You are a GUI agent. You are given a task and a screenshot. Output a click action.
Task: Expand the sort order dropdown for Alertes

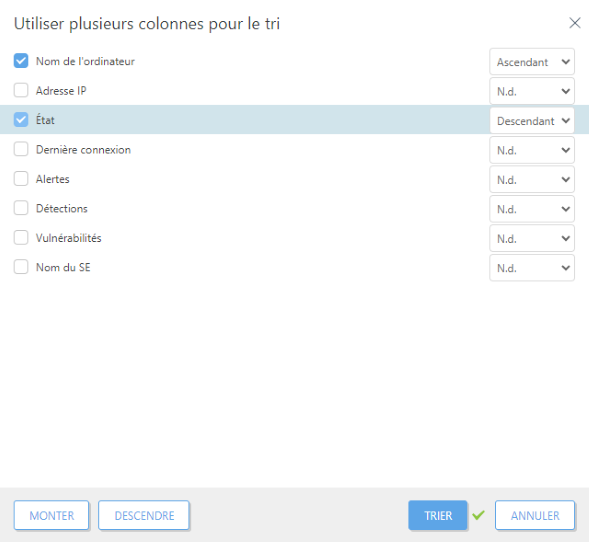[x=532, y=180]
